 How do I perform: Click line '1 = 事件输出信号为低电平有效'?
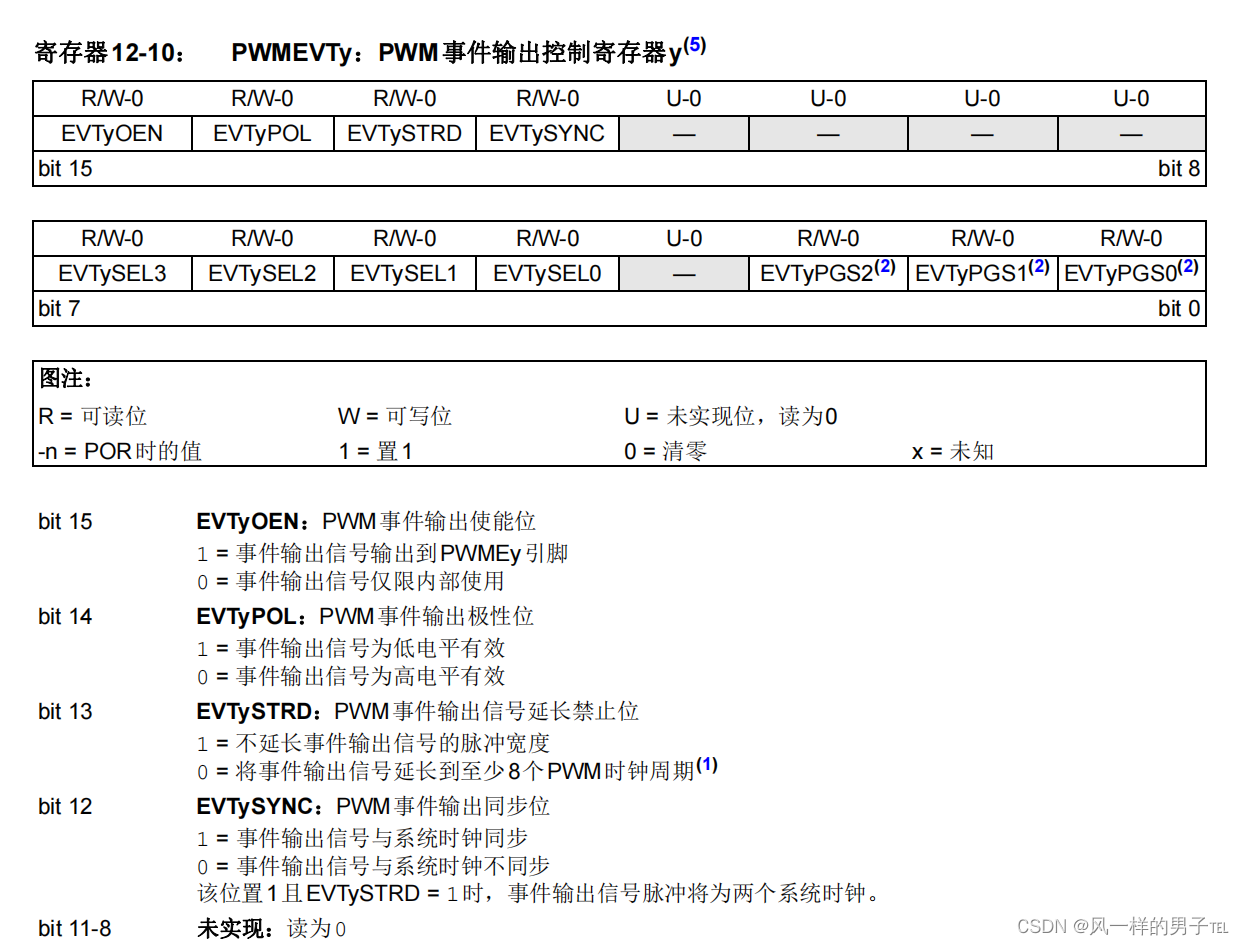pyautogui.click(x=351, y=648)
